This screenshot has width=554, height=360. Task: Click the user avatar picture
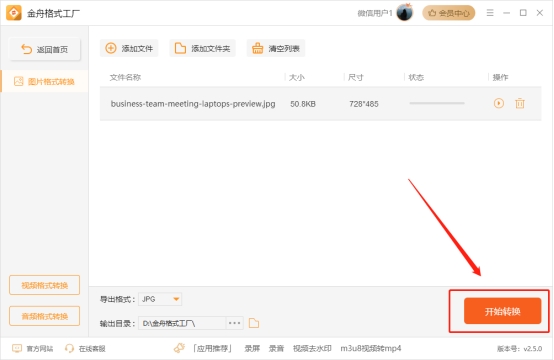tap(405, 13)
